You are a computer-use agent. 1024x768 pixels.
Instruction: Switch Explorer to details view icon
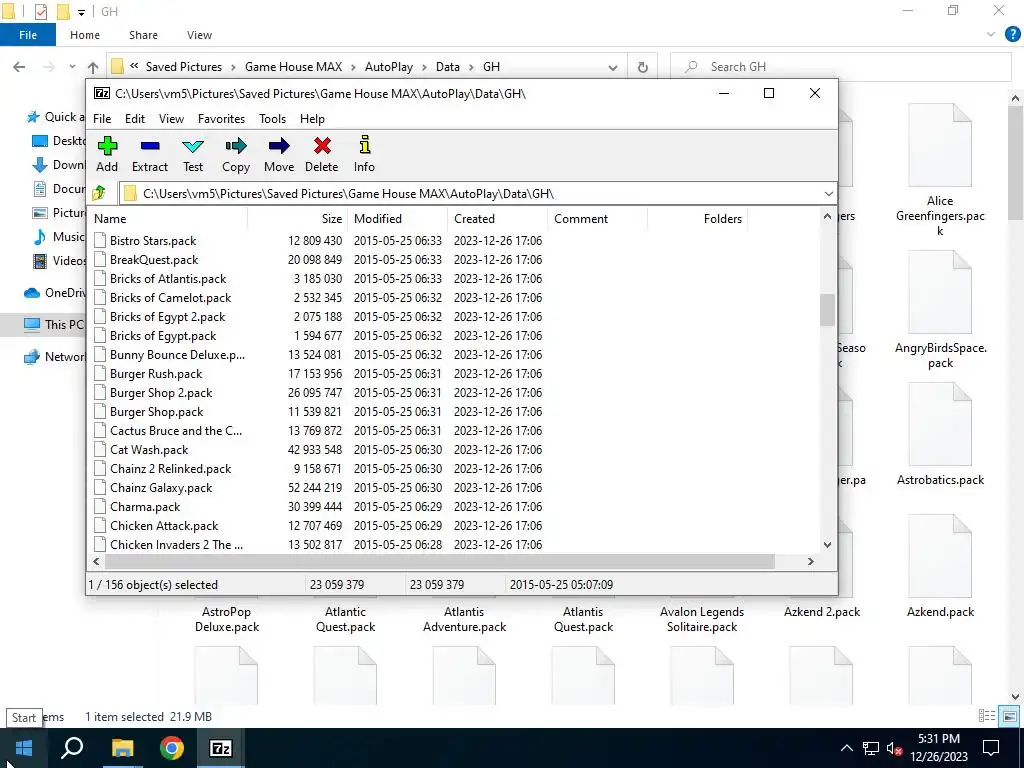click(x=987, y=716)
